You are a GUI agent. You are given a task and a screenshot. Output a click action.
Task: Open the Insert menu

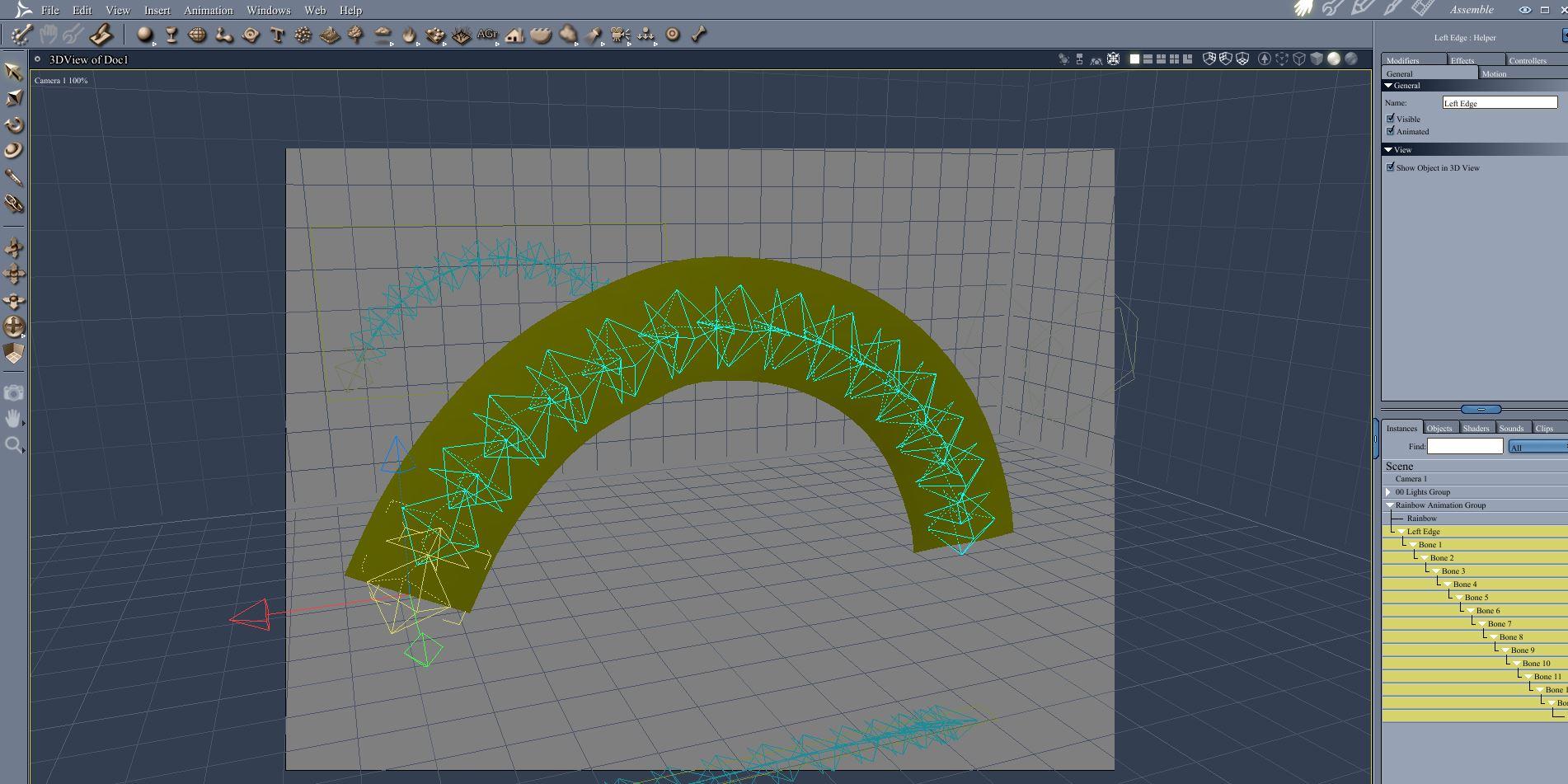[157, 10]
